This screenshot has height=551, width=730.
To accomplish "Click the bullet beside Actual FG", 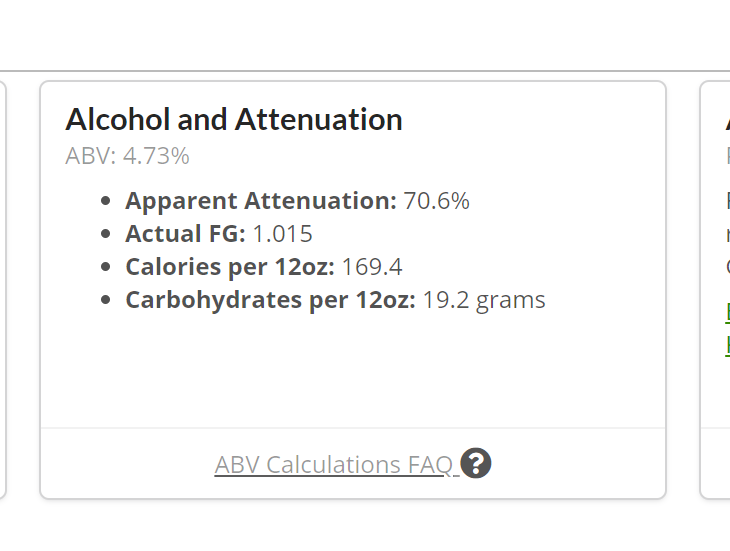I will tap(106, 234).
